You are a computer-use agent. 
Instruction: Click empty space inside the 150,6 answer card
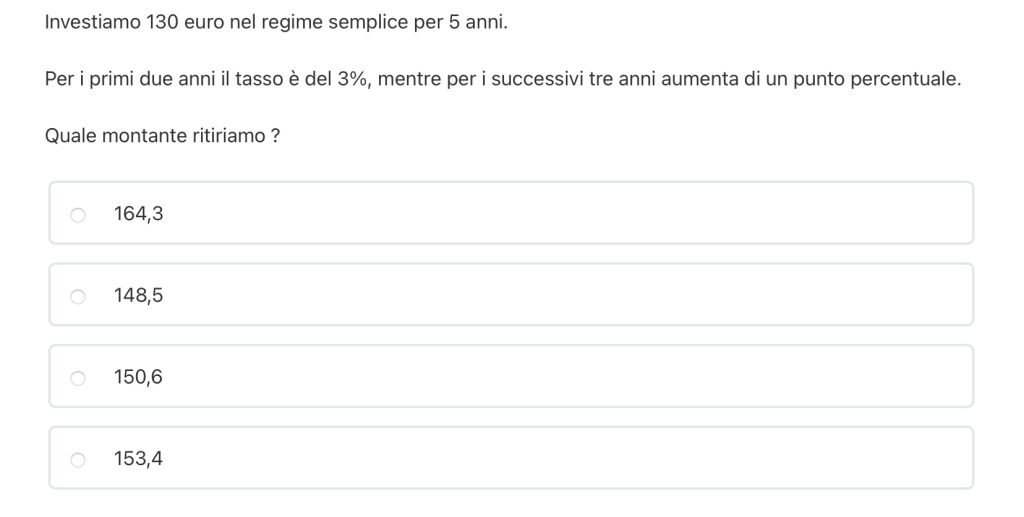(x=560, y=377)
